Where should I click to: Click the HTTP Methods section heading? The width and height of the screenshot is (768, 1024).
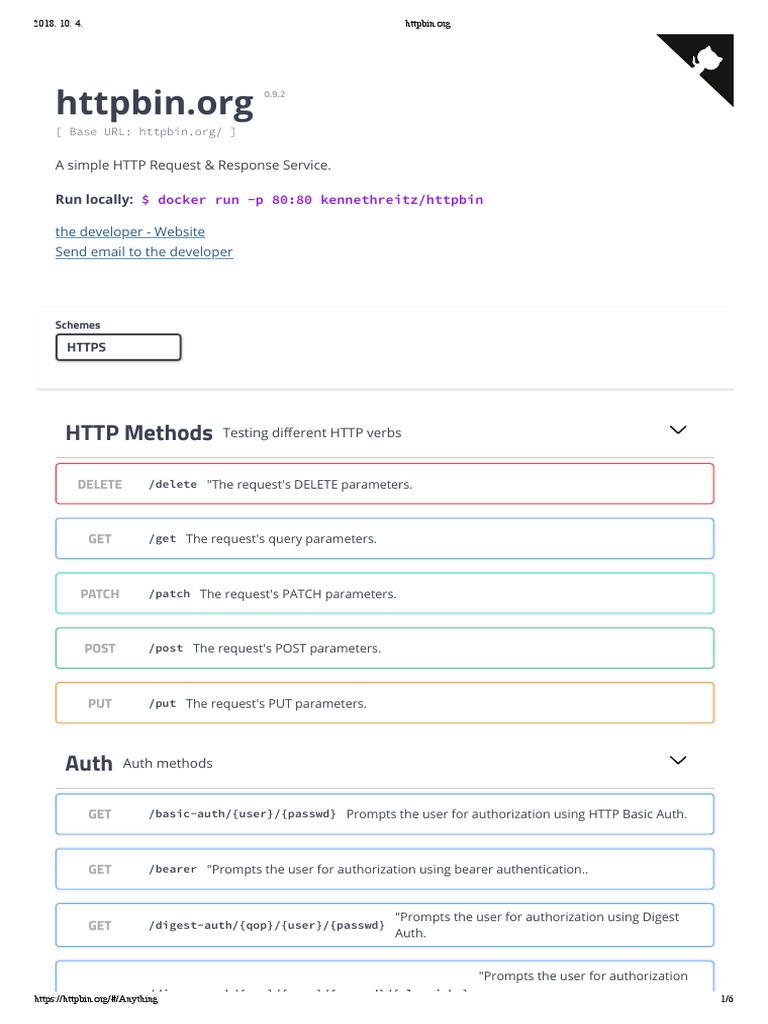tap(139, 433)
